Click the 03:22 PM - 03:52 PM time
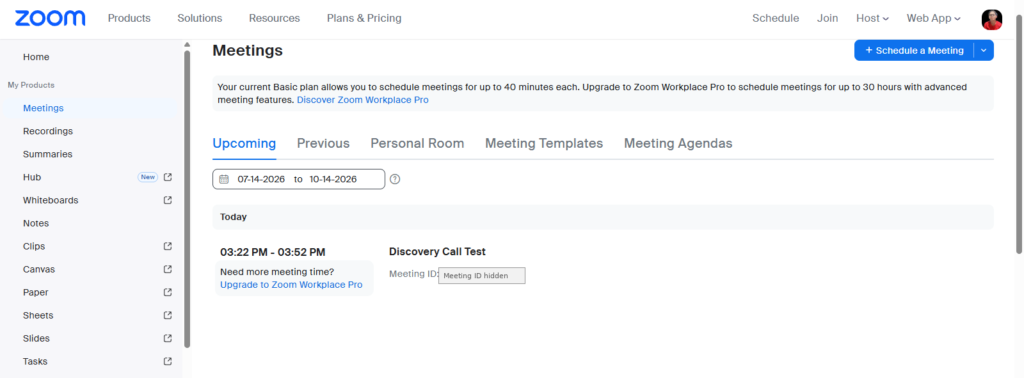The height and width of the screenshot is (378, 1024). click(273, 252)
